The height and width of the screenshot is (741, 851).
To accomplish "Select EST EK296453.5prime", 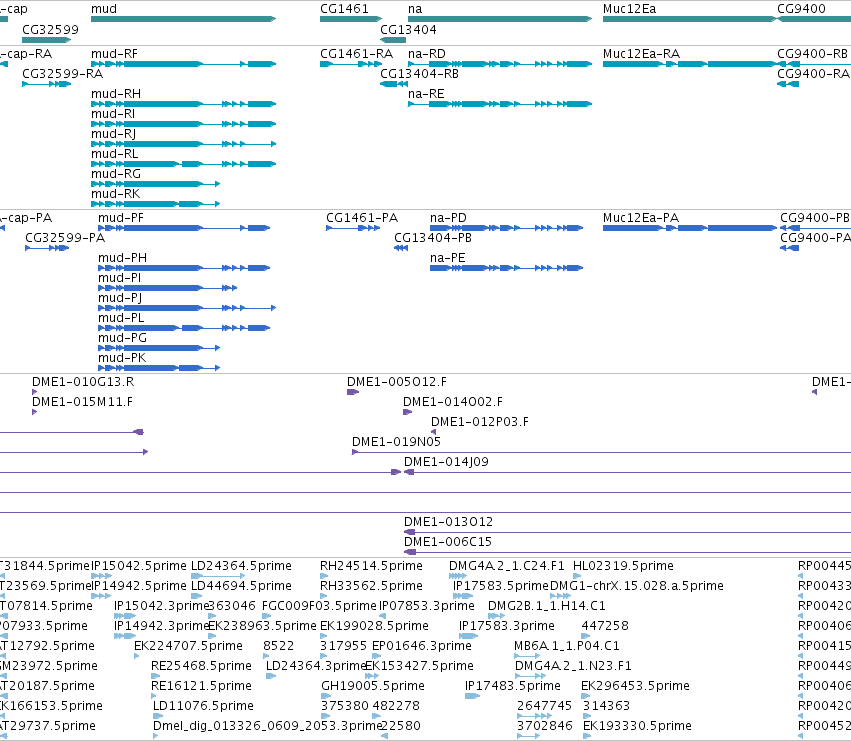I will pyautogui.click(x=586, y=696).
